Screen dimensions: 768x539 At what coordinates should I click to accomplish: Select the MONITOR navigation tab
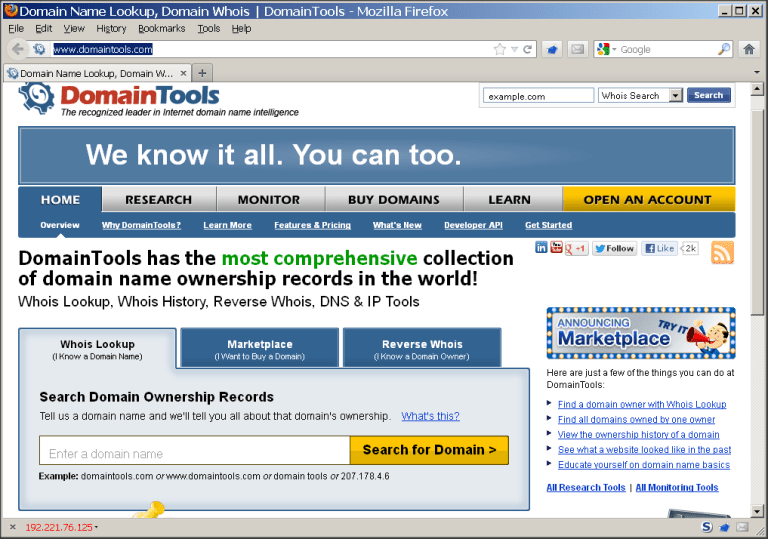point(269,199)
